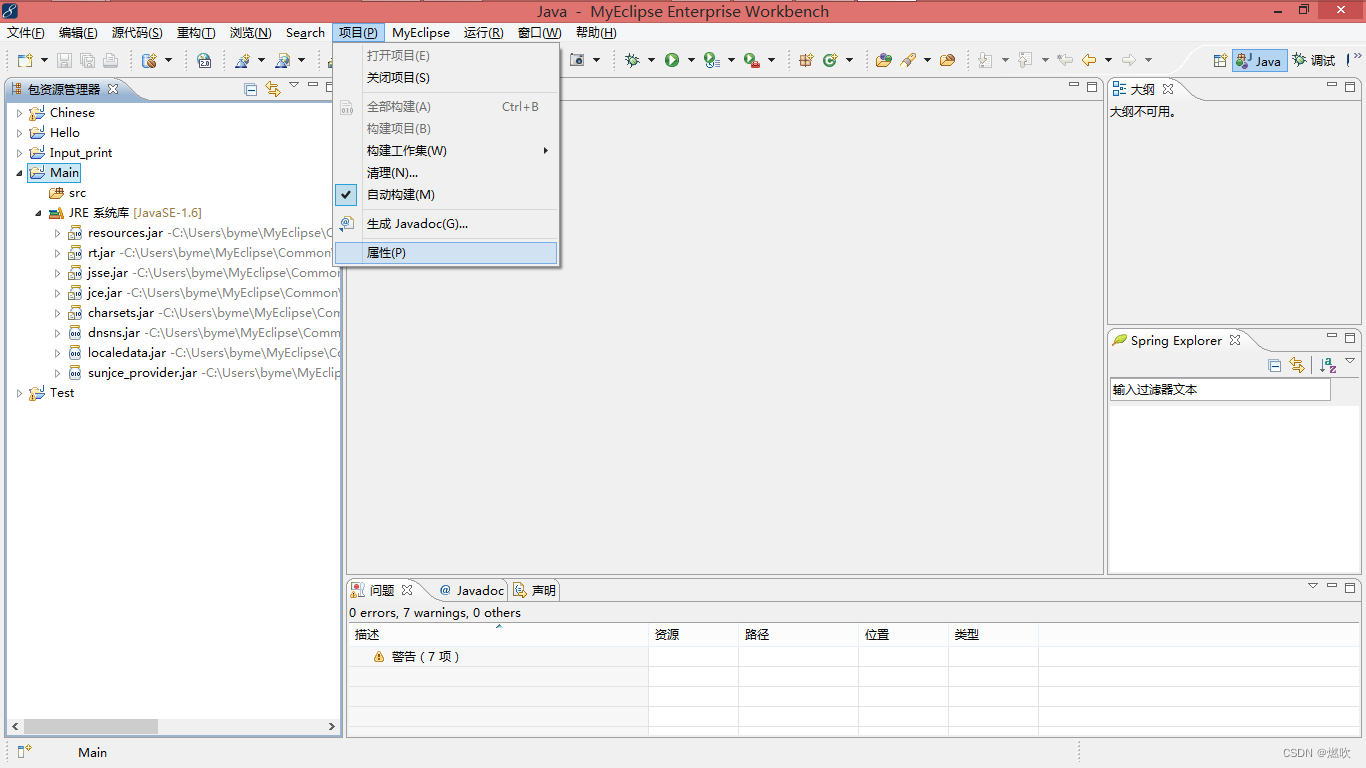Click the Open Type folder toolbar icon
The height and width of the screenshot is (768, 1366).
[x=884, y=60]
